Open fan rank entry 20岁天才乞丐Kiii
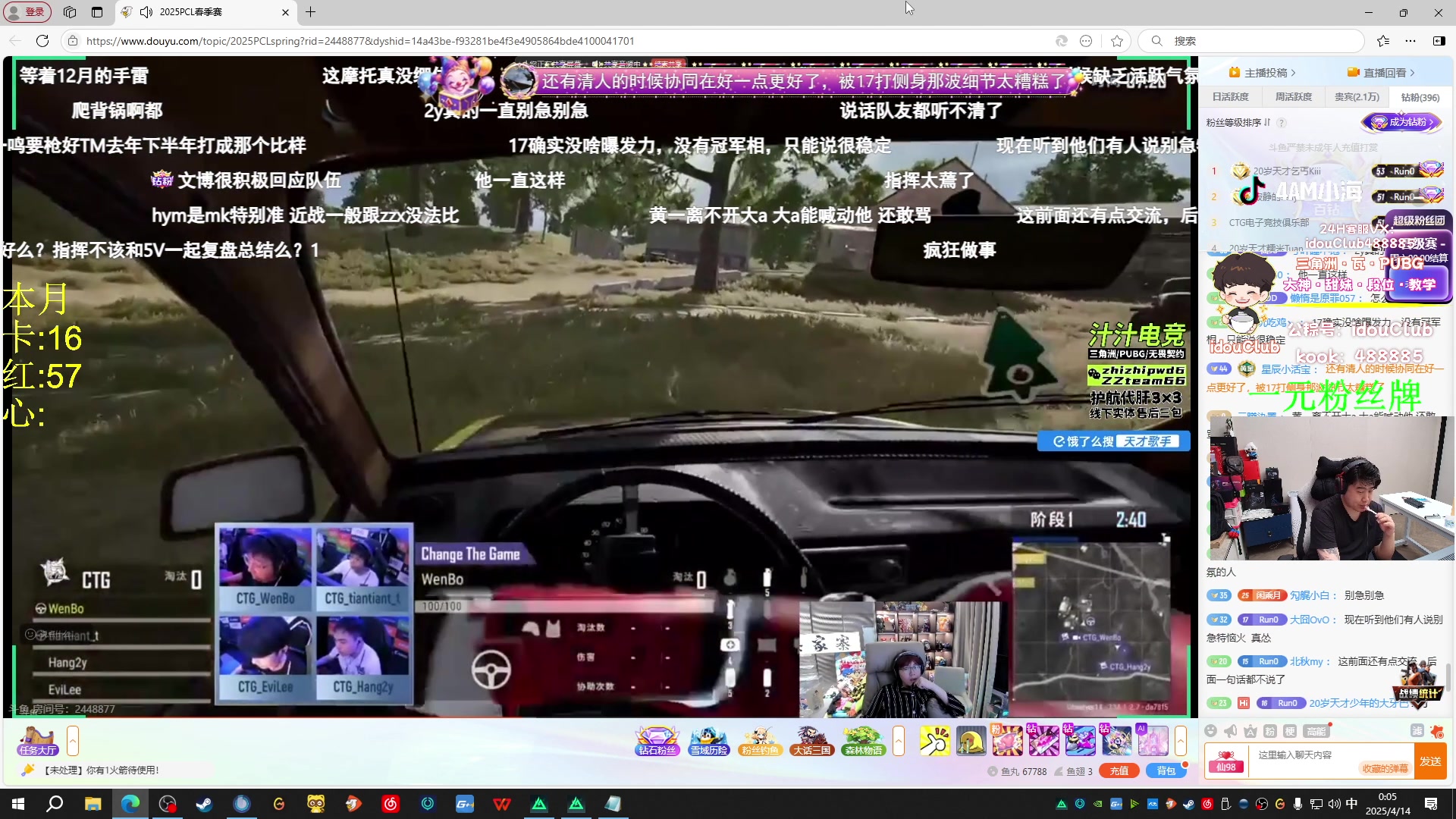1456x819 pixels. pyautogui.click(x=1287, y=171)
